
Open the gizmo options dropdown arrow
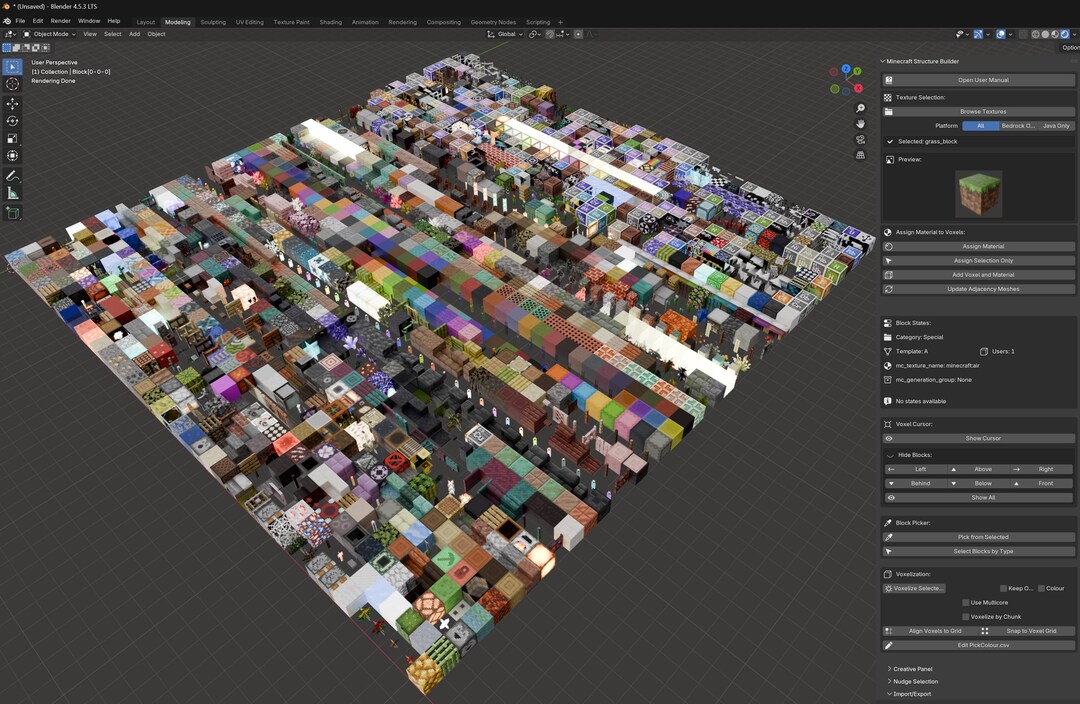coord(988,34)
